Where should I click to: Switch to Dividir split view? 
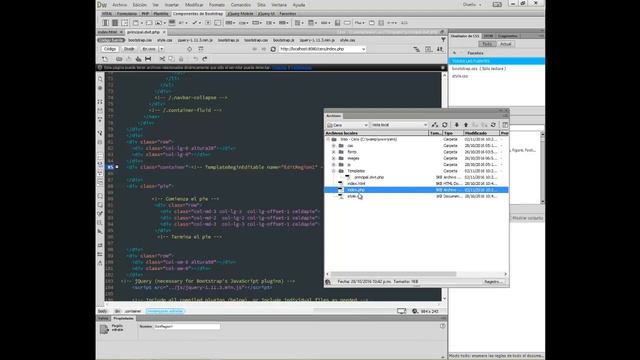point(129,49)
